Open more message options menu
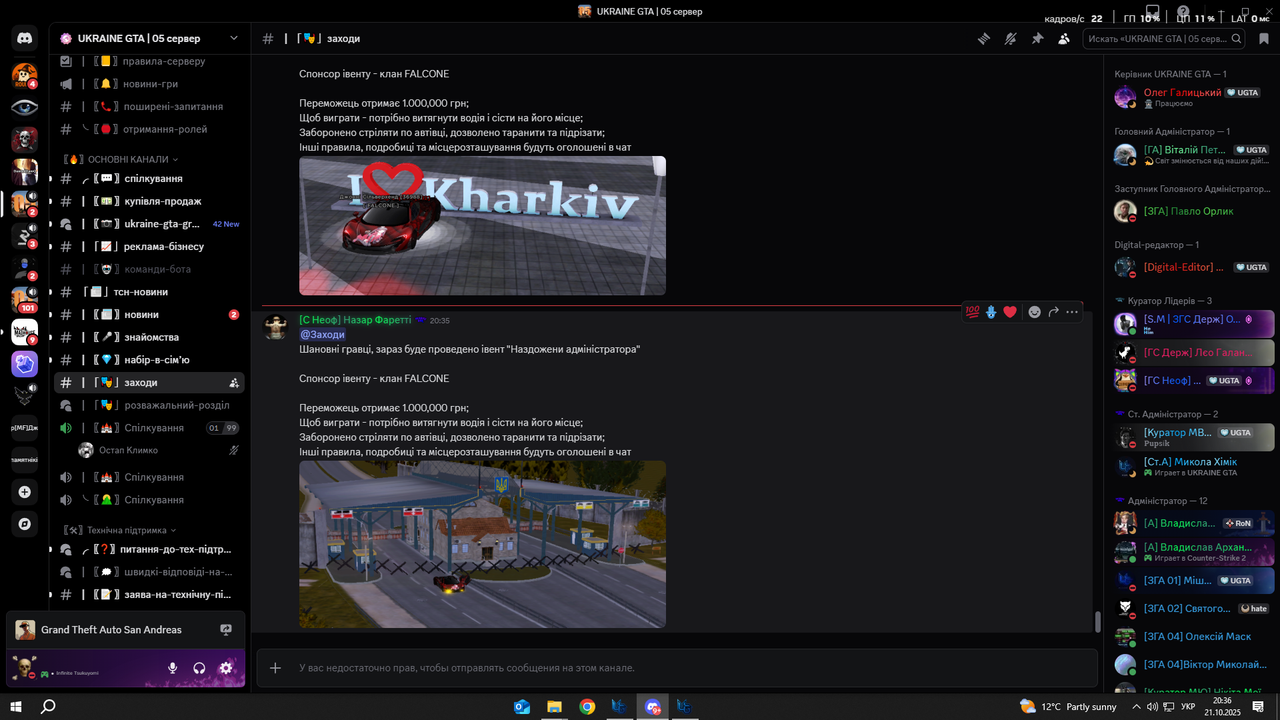1280x720 pixels. [1072, 312]
